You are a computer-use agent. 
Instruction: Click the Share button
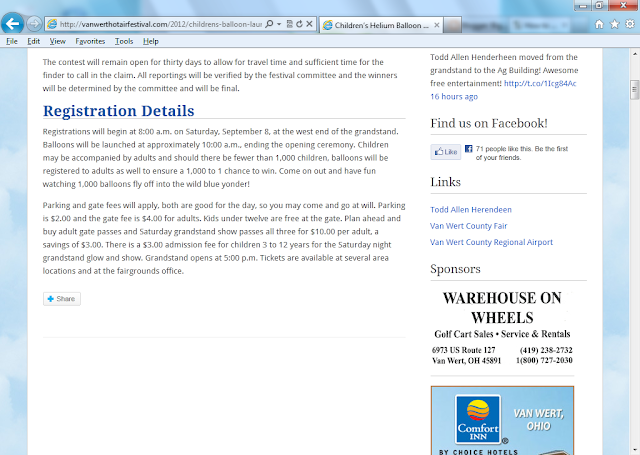click(x=62, y=299)
